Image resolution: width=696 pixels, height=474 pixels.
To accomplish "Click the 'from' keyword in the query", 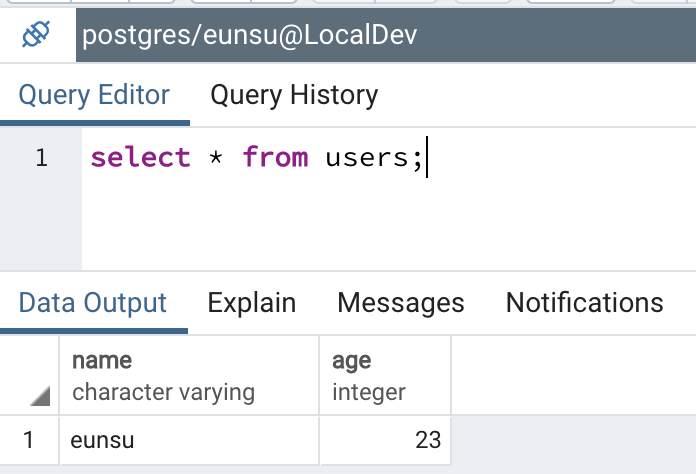I will (x=275, y=158).
